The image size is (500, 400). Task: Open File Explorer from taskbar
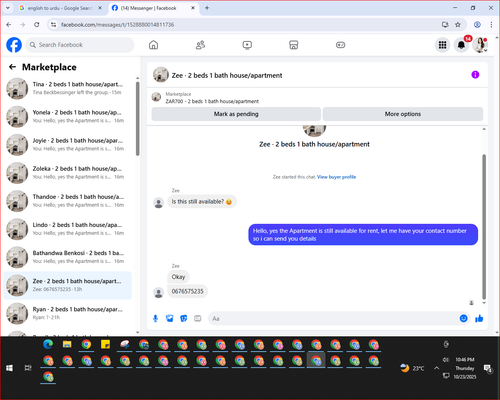[67, 345]
